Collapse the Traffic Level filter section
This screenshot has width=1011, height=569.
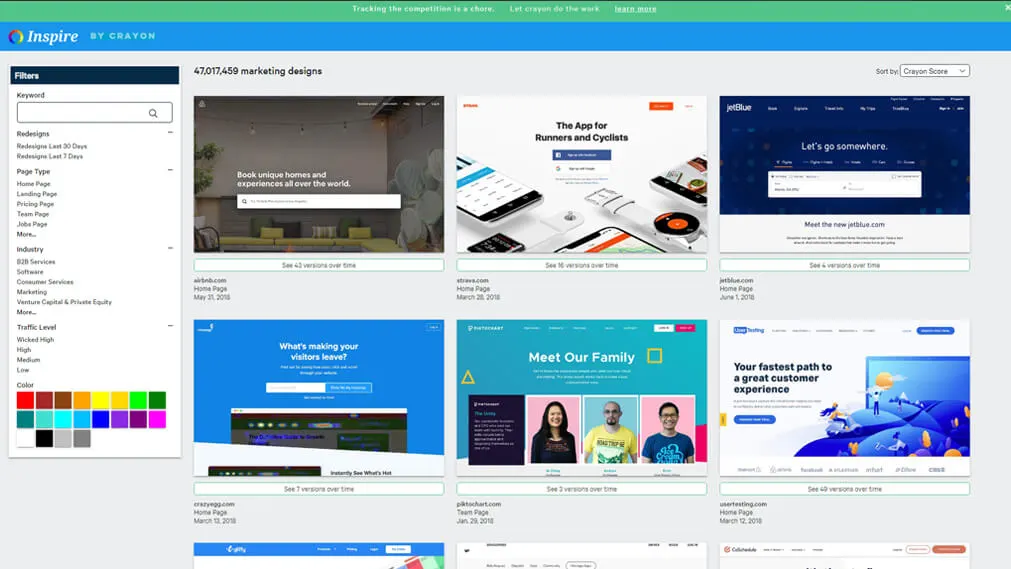[170, 326]
